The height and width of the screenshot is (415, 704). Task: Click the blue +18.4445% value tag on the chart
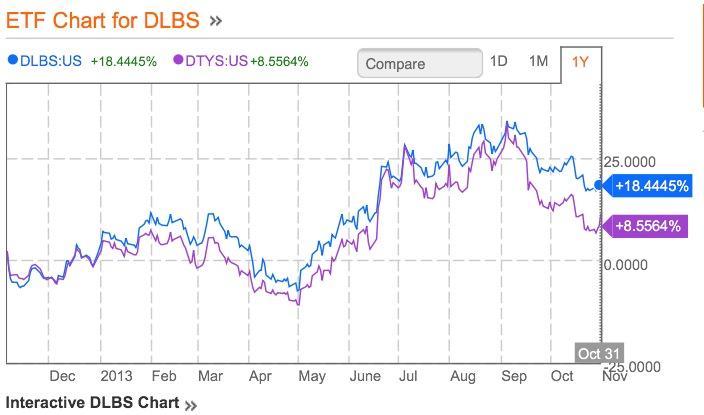click(652, 185)
